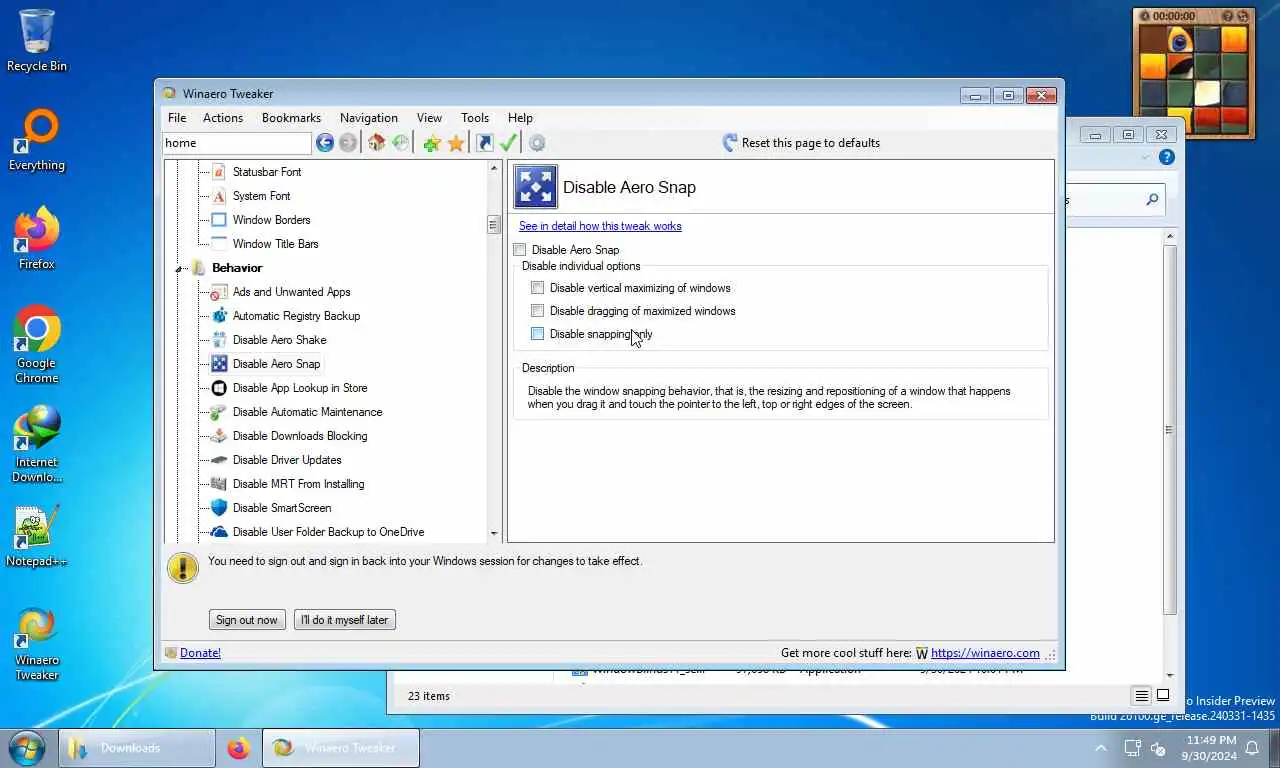
Task: Click the Donate! link
Action: [x=200, y=653]
